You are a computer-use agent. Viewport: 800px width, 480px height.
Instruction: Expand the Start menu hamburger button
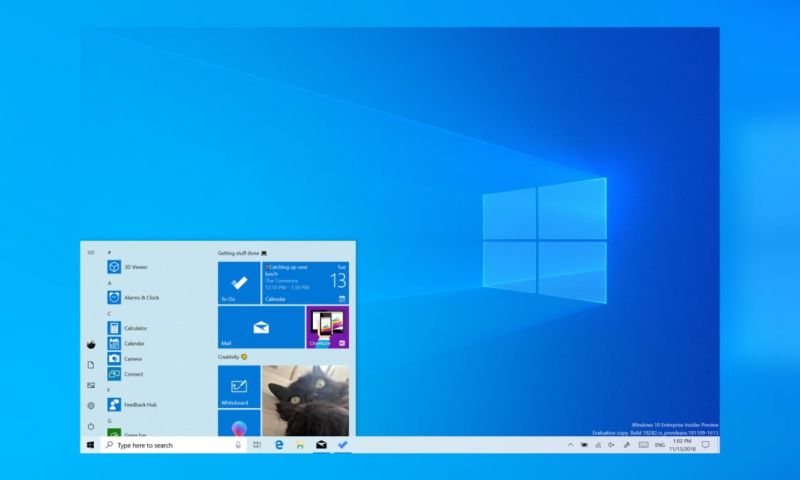point(91,252)
